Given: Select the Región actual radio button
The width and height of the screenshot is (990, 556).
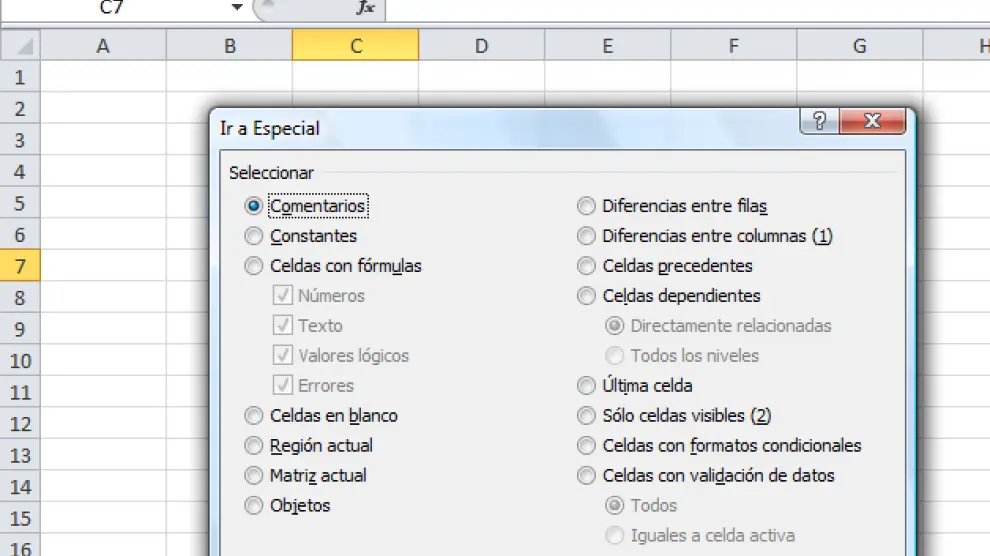Looking at the screenshot, I should tap(254, 446).
